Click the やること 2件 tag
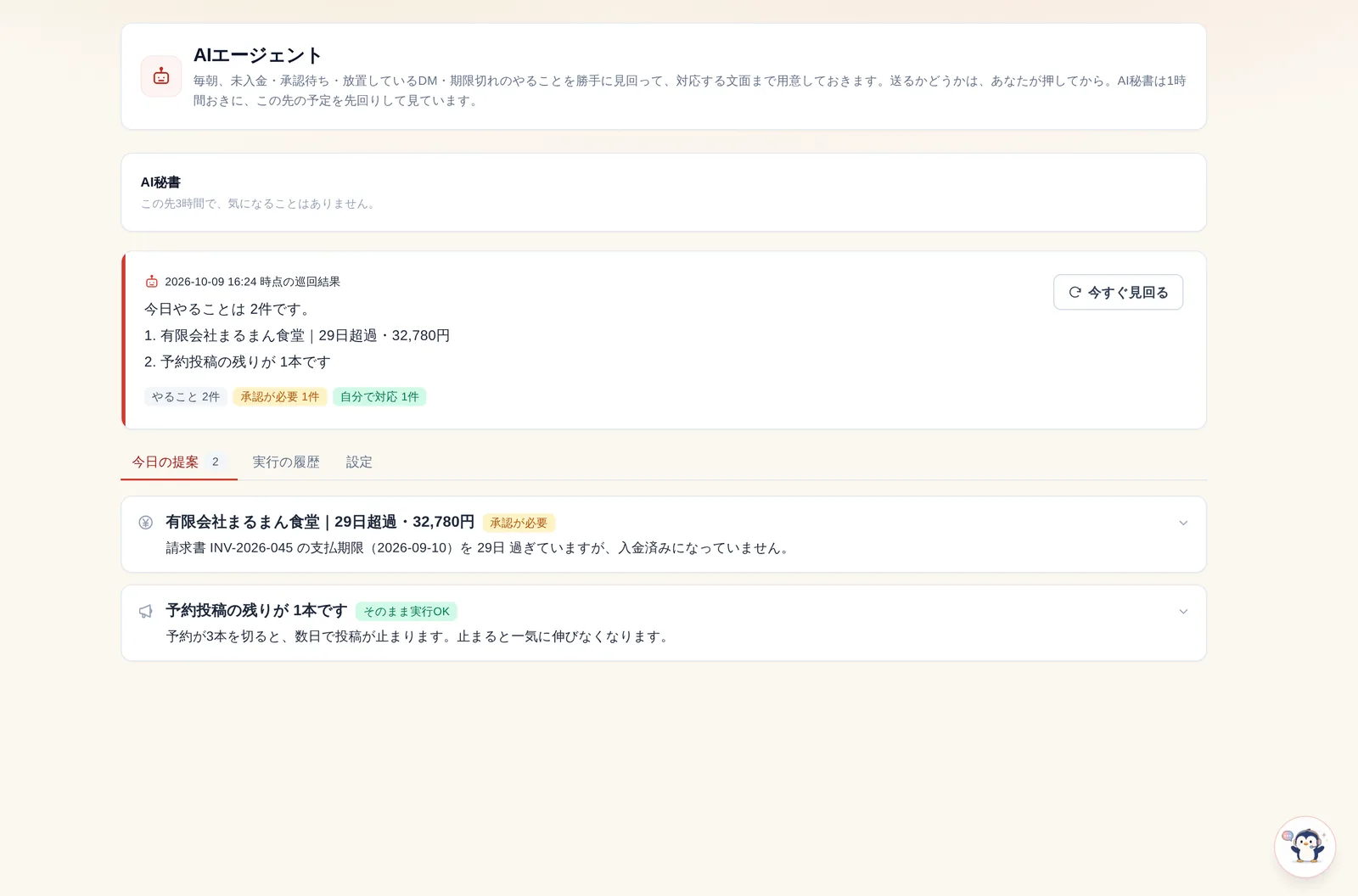 click(x=186, y=397)
